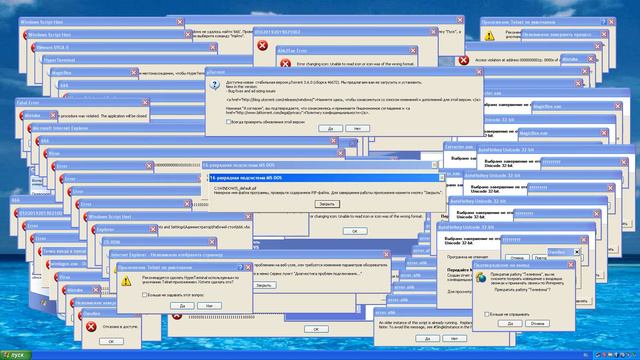
Task: Click the warning icon in the bottom-left Telnet dialog
Action: coord(126,281)
